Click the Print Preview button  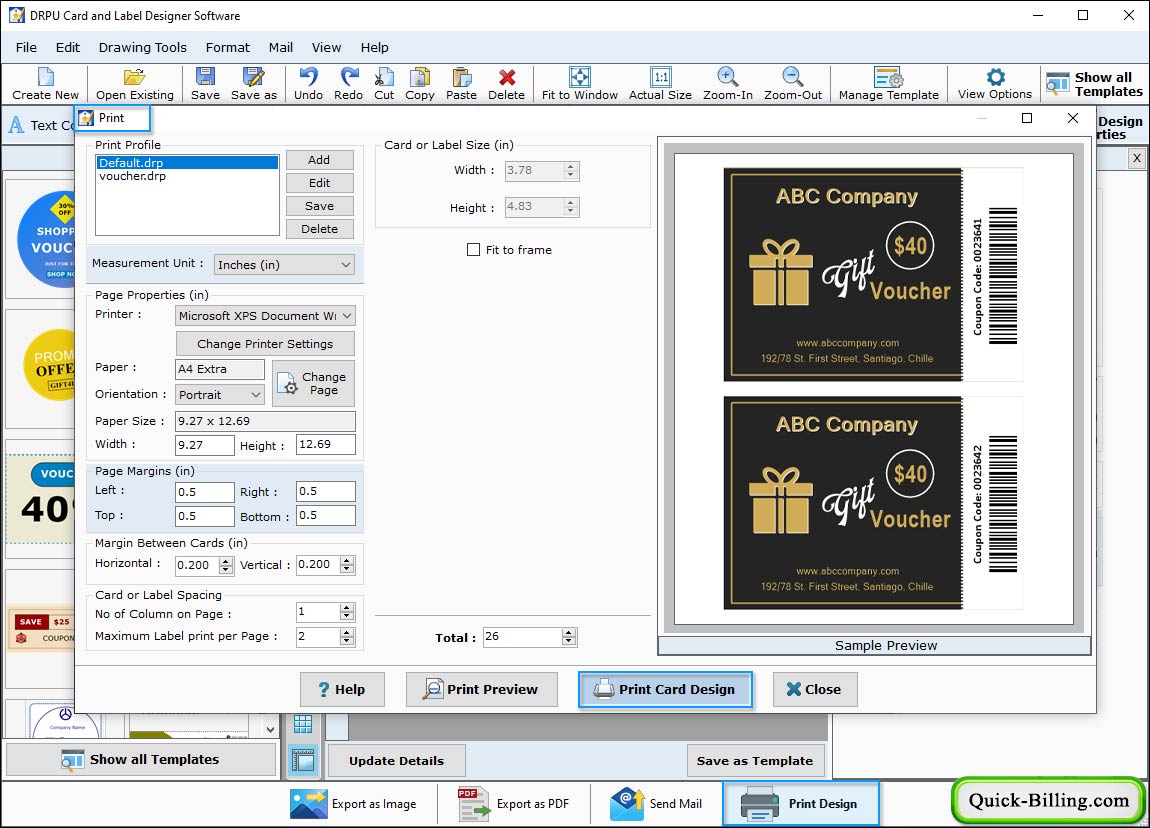(482, 689)
